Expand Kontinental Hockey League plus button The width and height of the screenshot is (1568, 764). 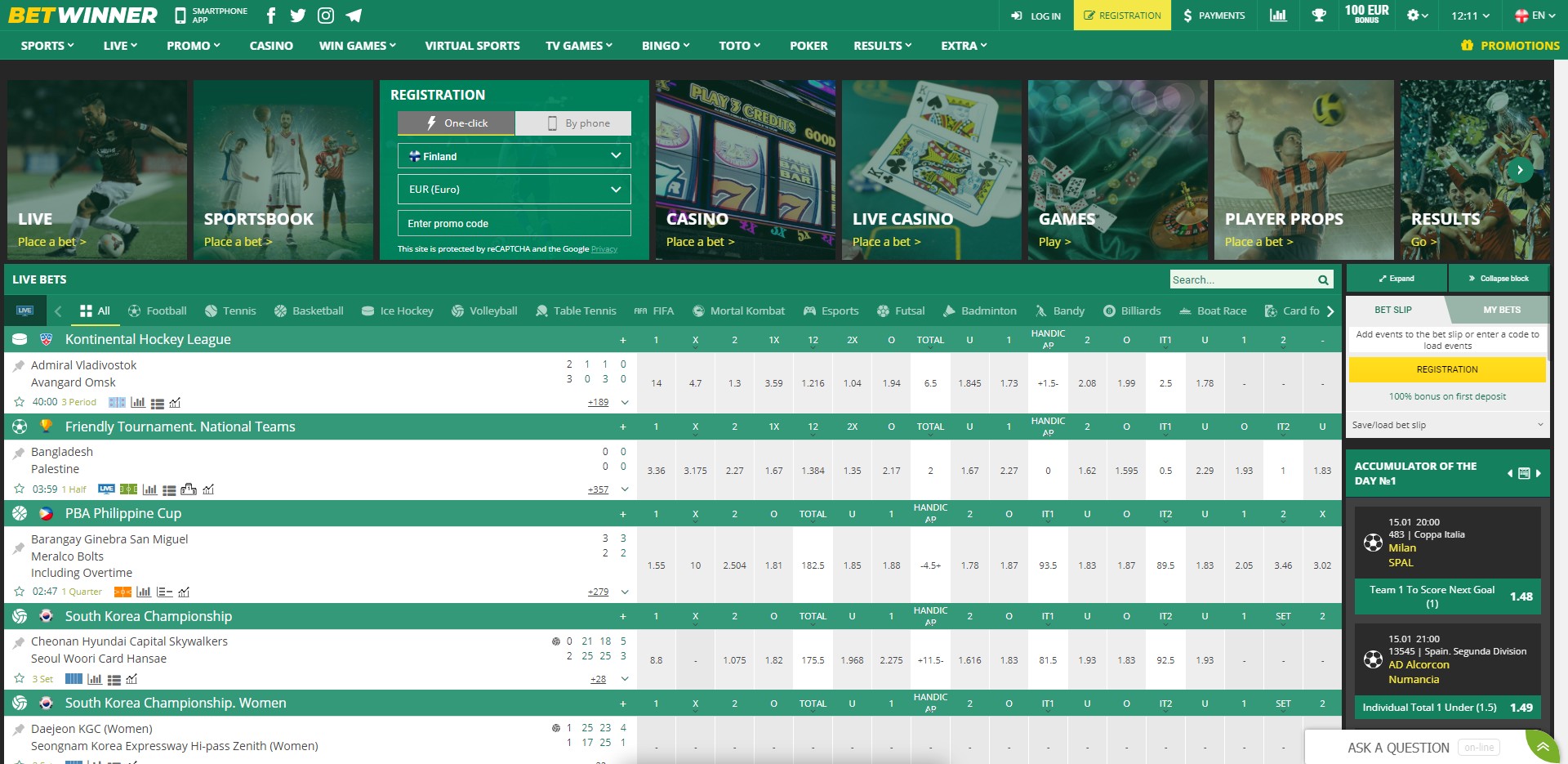pyautogui.click(x=623, y=340)
